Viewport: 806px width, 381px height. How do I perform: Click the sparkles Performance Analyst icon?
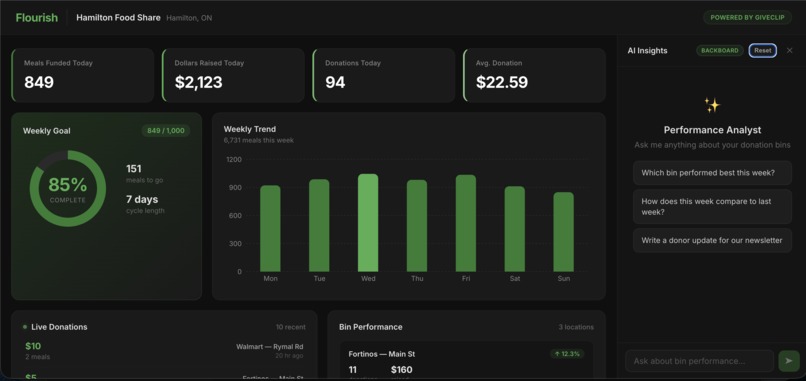pyautogui.click(x=712, y=105)
